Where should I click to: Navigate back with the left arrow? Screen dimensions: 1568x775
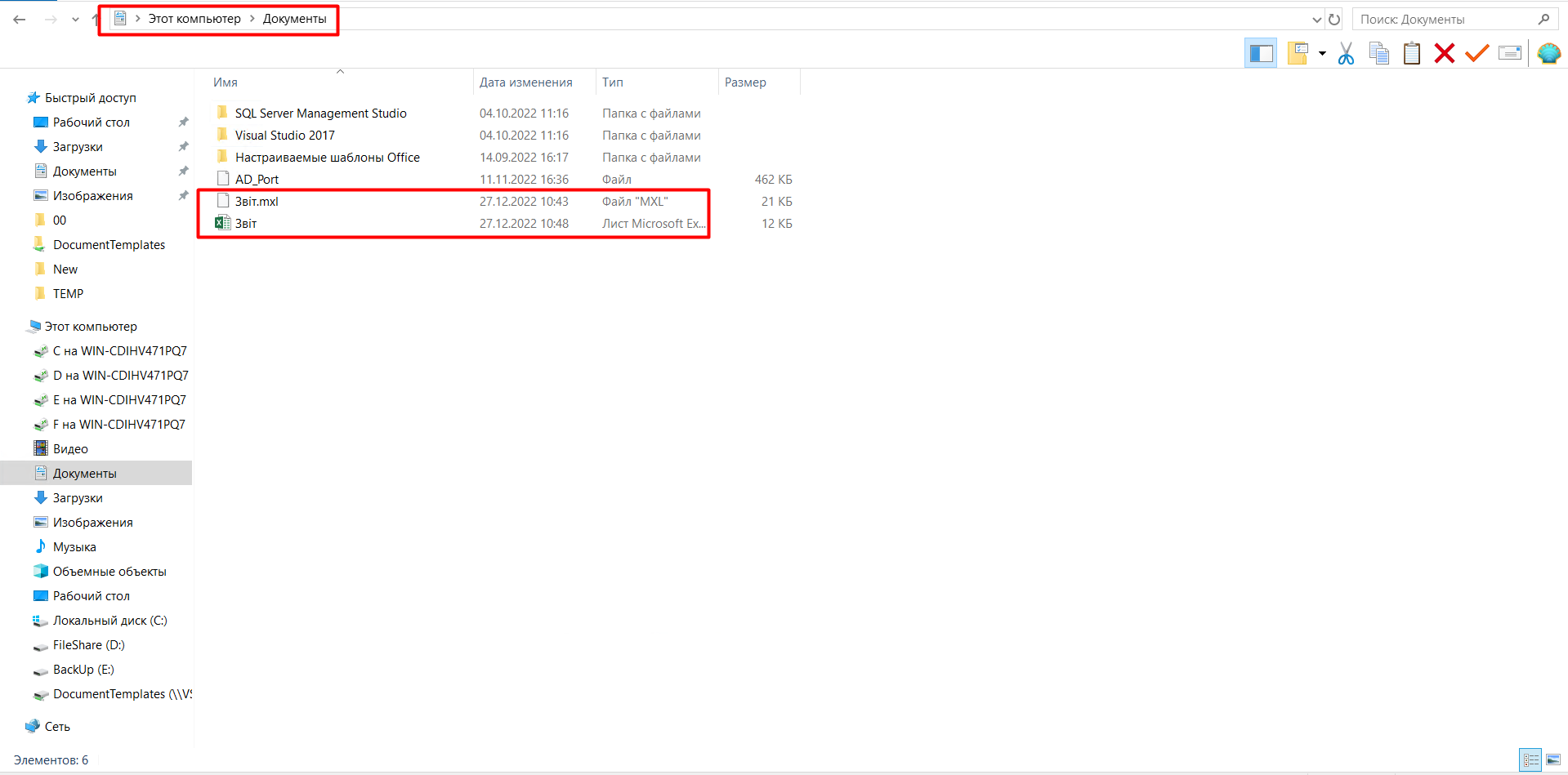click(x=20, y=20)
